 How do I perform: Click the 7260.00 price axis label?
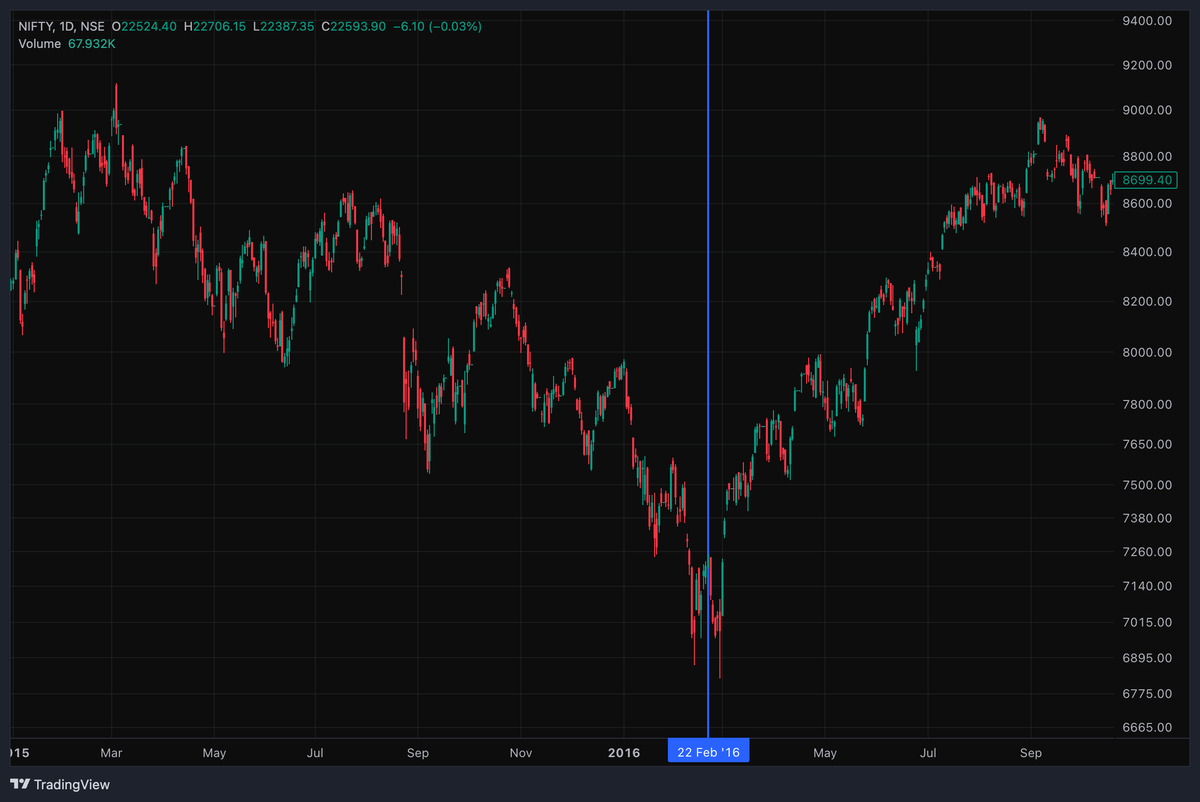tap(1147, 552)
